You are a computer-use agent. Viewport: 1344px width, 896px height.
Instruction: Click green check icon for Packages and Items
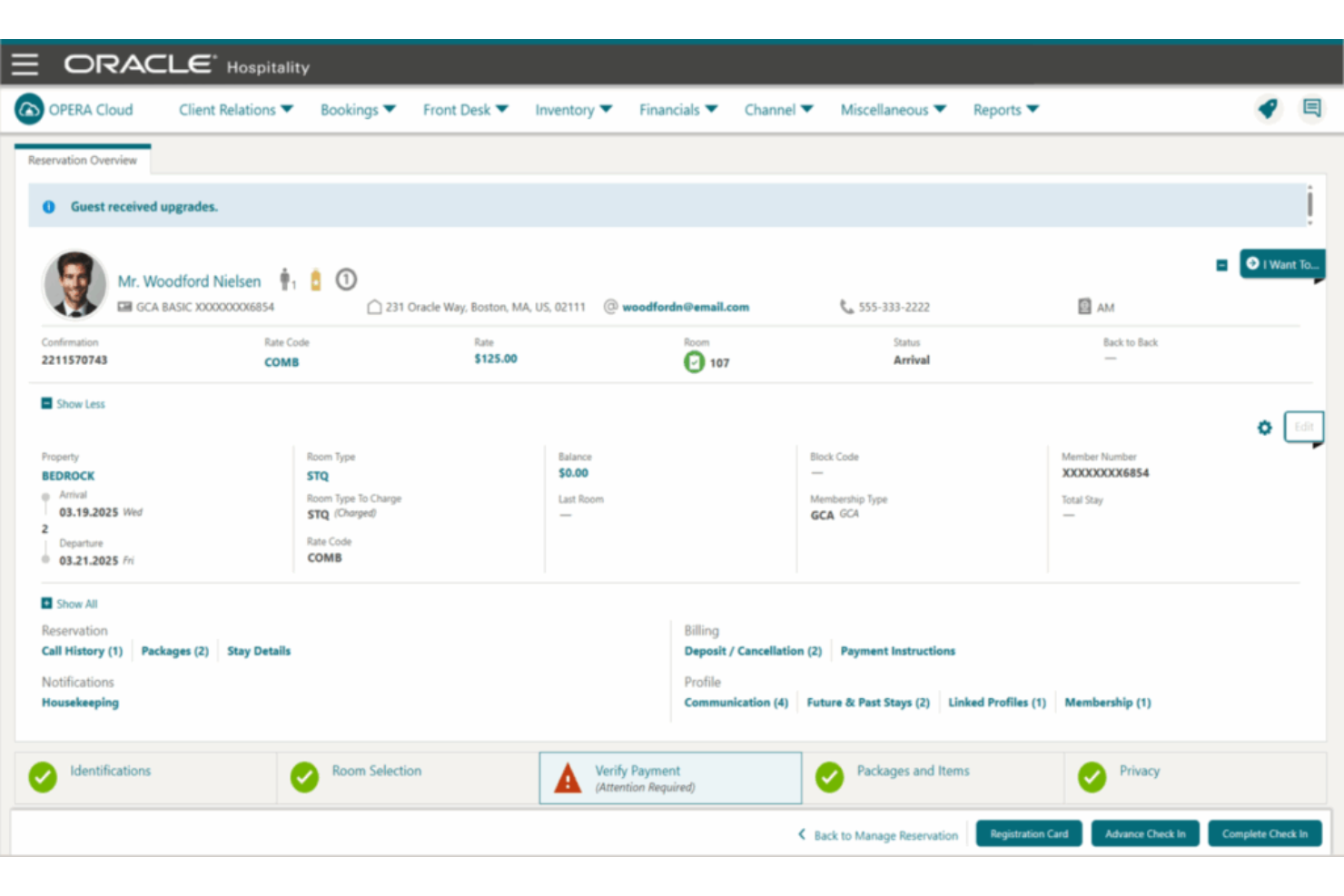tap(829, 777)
